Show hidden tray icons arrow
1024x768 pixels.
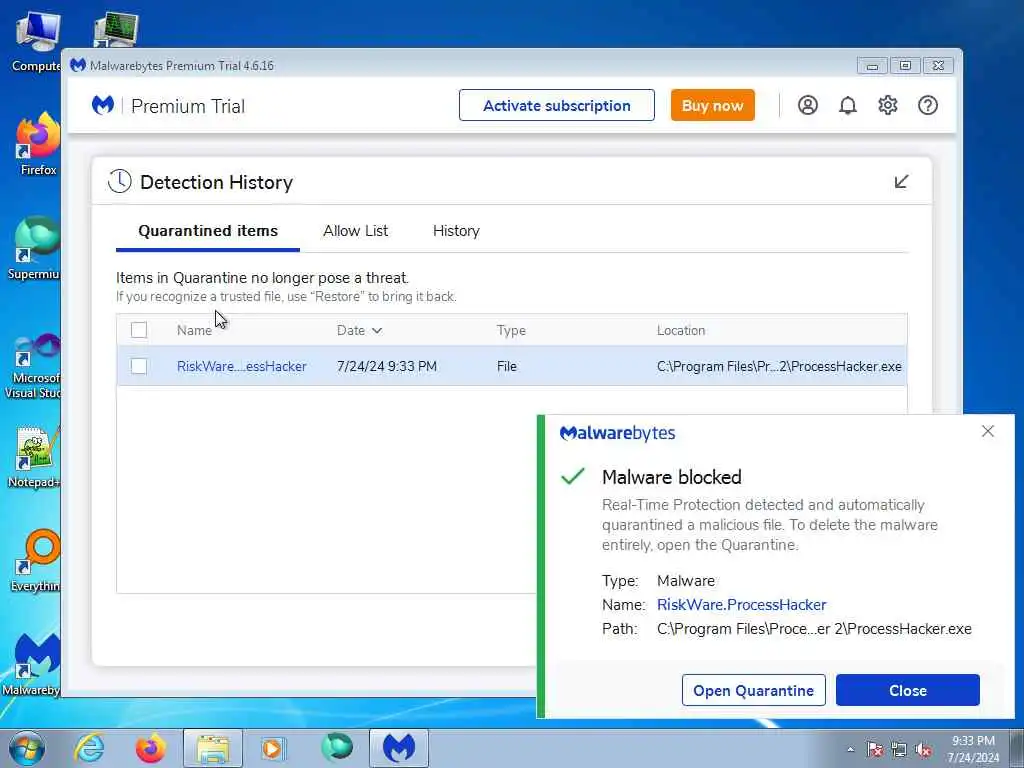pyautogui.click(x=850, y=750)
